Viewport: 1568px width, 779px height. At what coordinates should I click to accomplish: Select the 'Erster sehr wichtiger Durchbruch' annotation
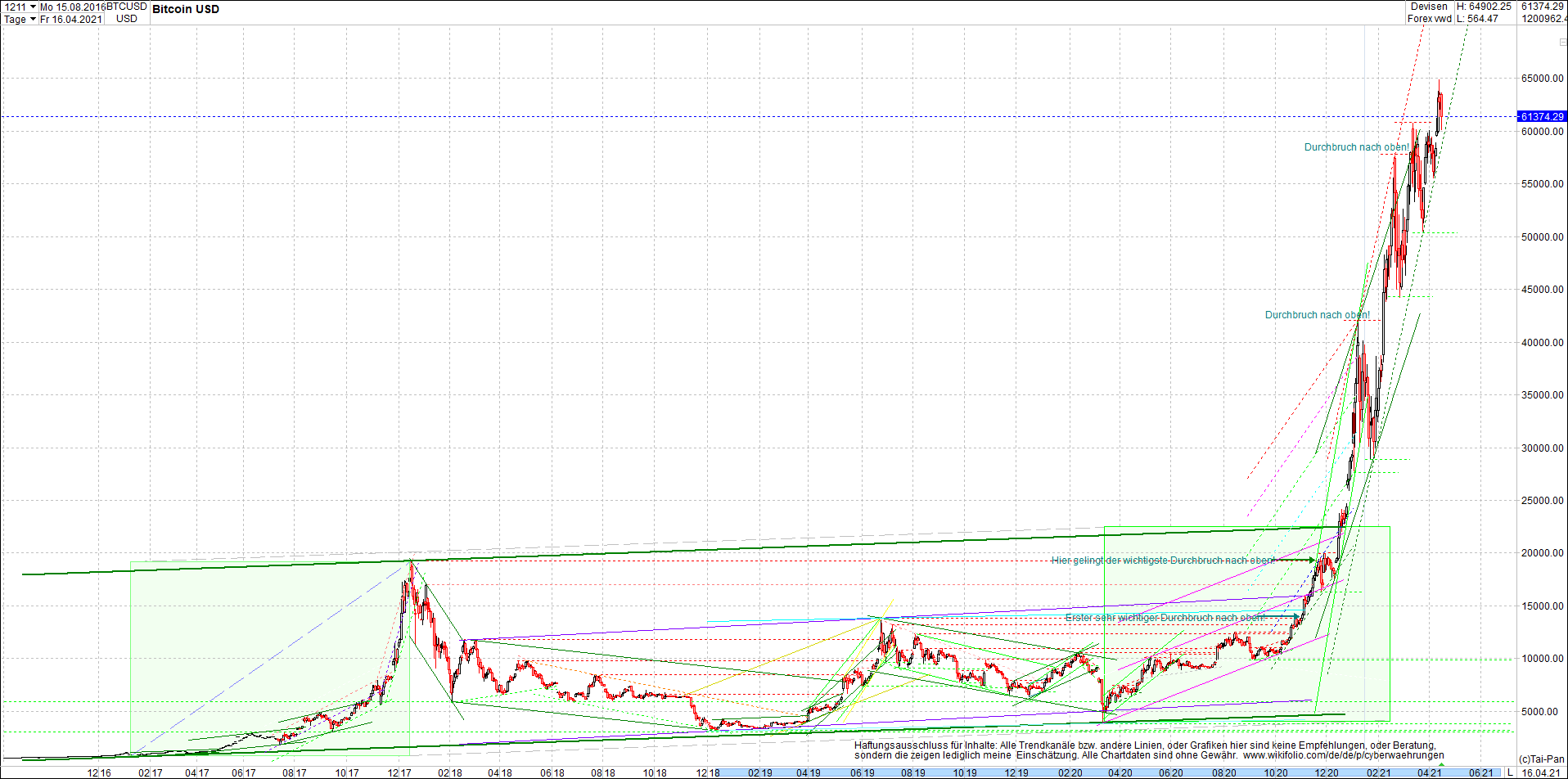coord(1165,618)
